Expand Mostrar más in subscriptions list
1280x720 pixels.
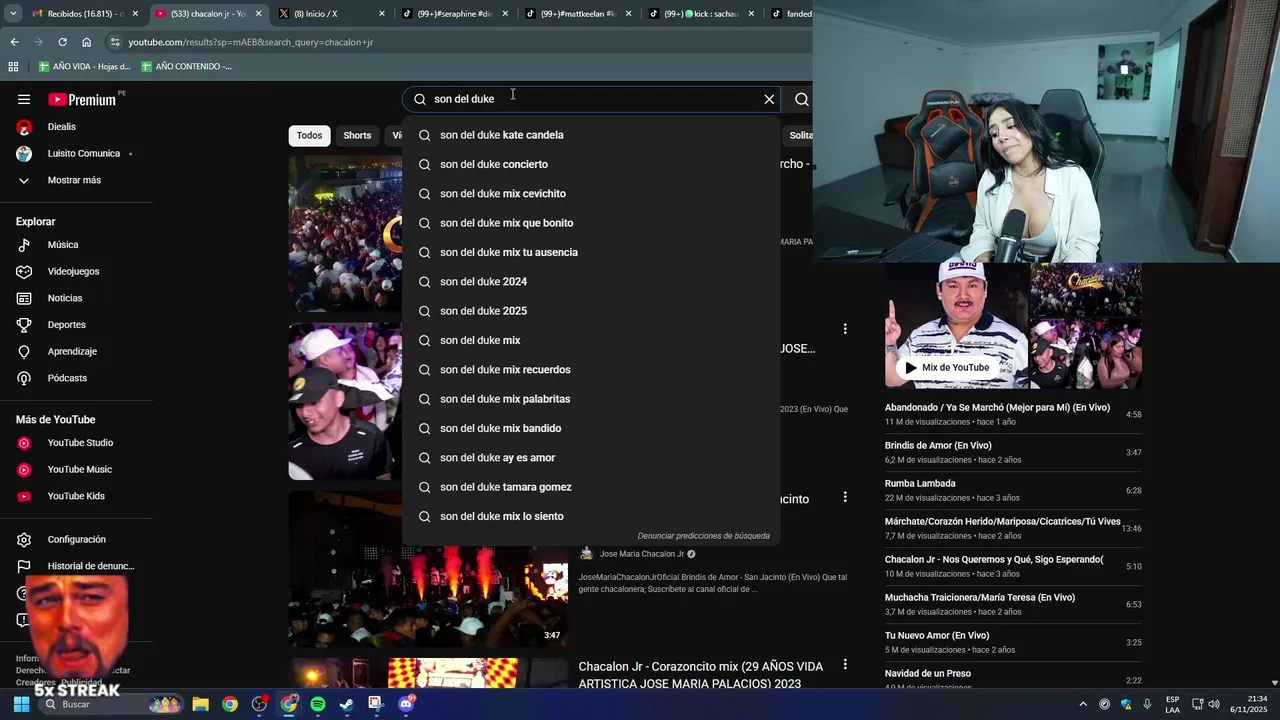pos(74,180)
